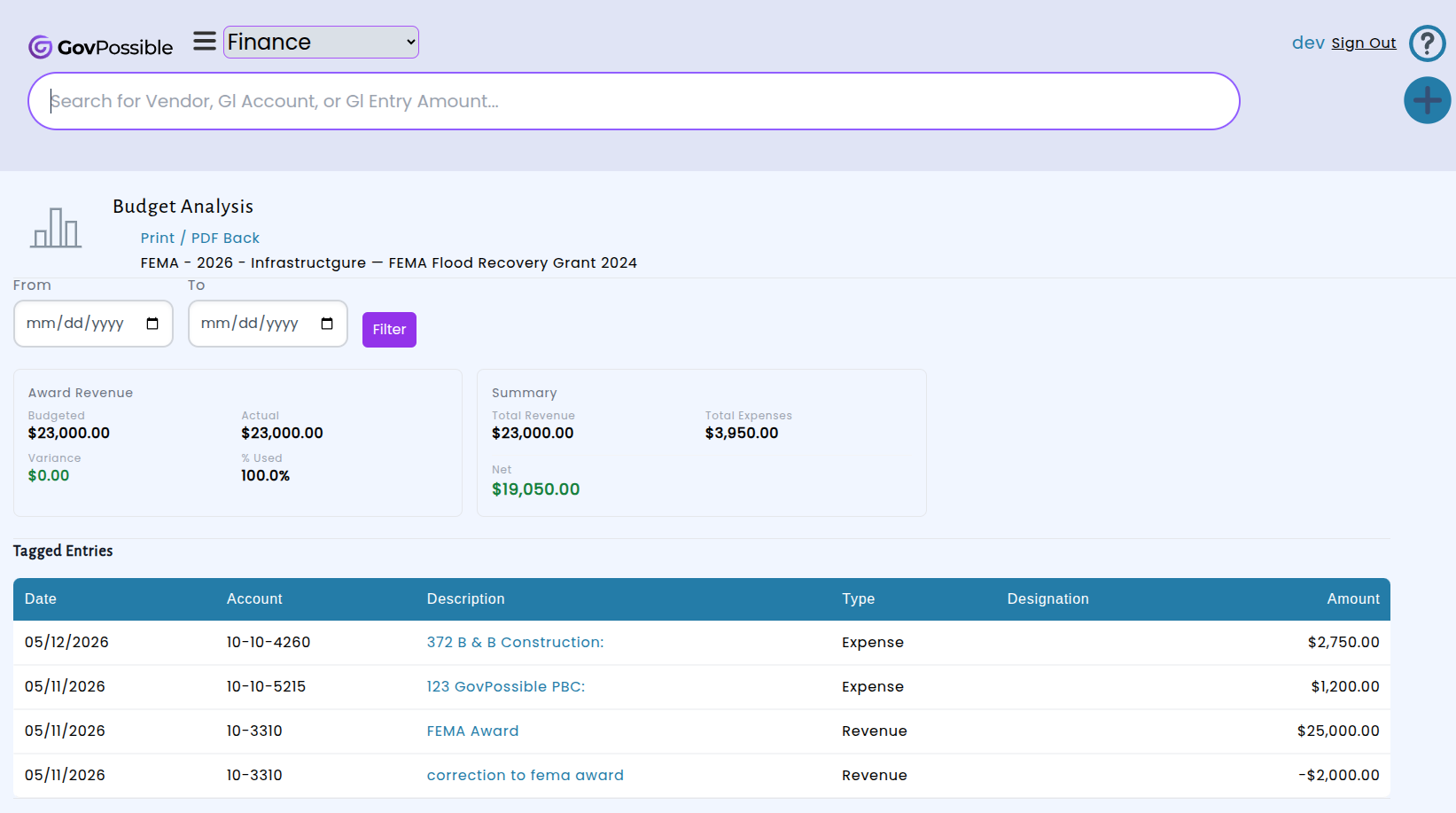Open the Finance module dropdown

point(321,42)
